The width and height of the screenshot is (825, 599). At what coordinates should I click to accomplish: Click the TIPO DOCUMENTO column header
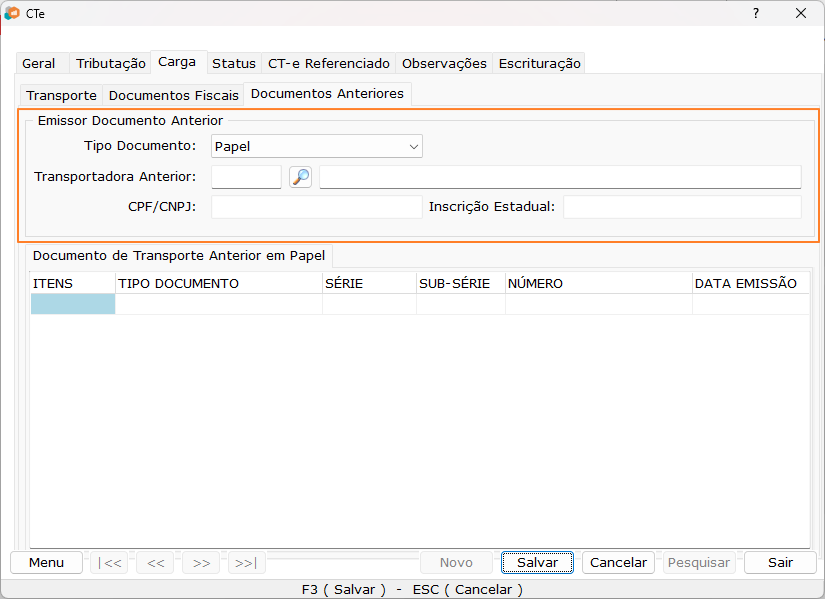(x=219, y=283)
